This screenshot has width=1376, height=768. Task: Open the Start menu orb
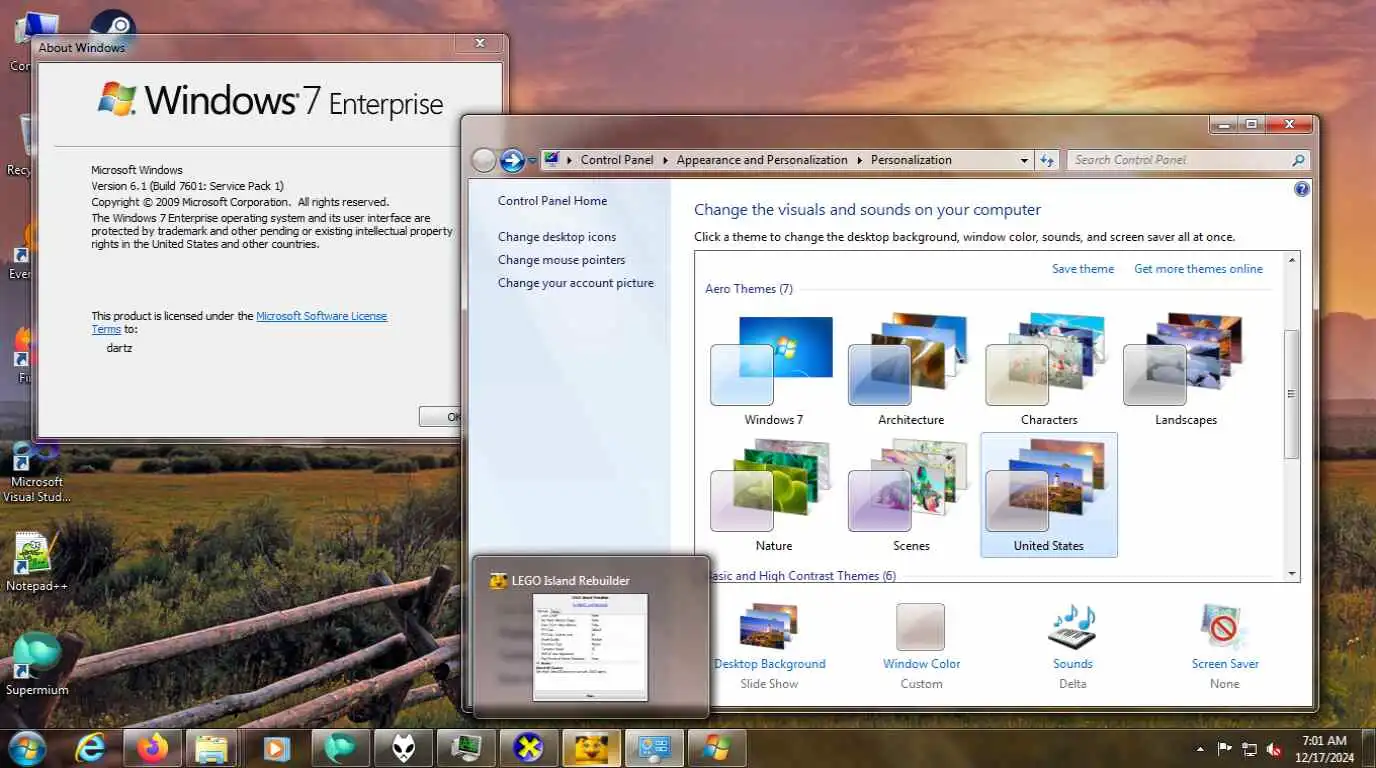[x=25, y=748]
